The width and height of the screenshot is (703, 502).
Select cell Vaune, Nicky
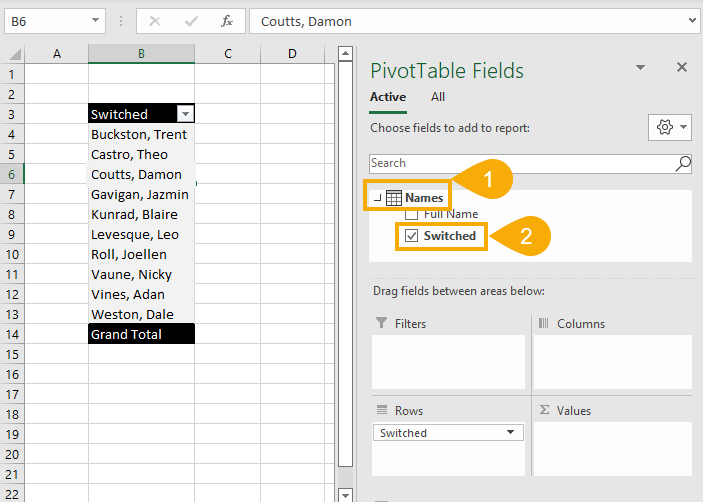pos(141,274)
